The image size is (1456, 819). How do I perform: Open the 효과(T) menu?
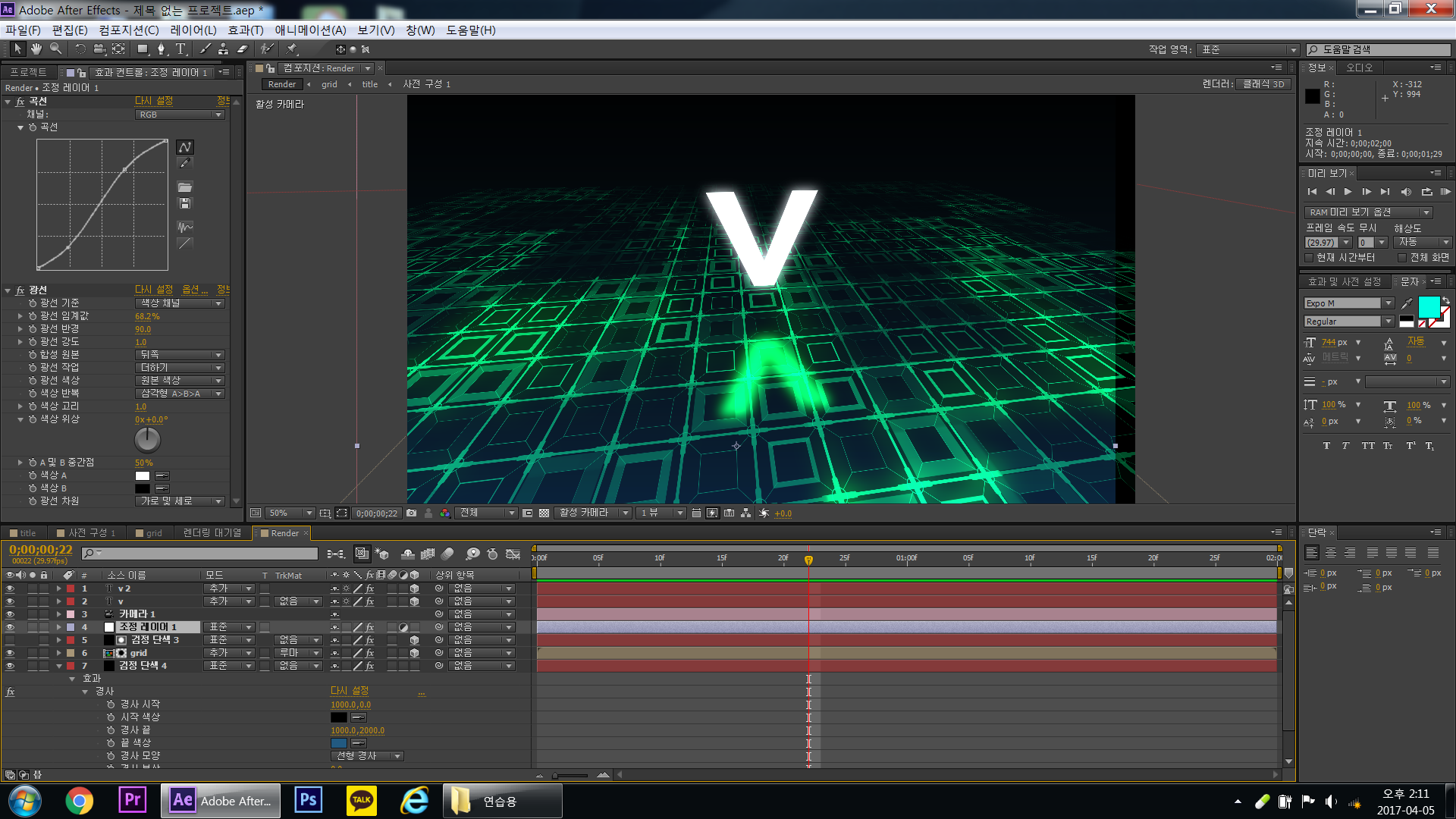point(246,30)
